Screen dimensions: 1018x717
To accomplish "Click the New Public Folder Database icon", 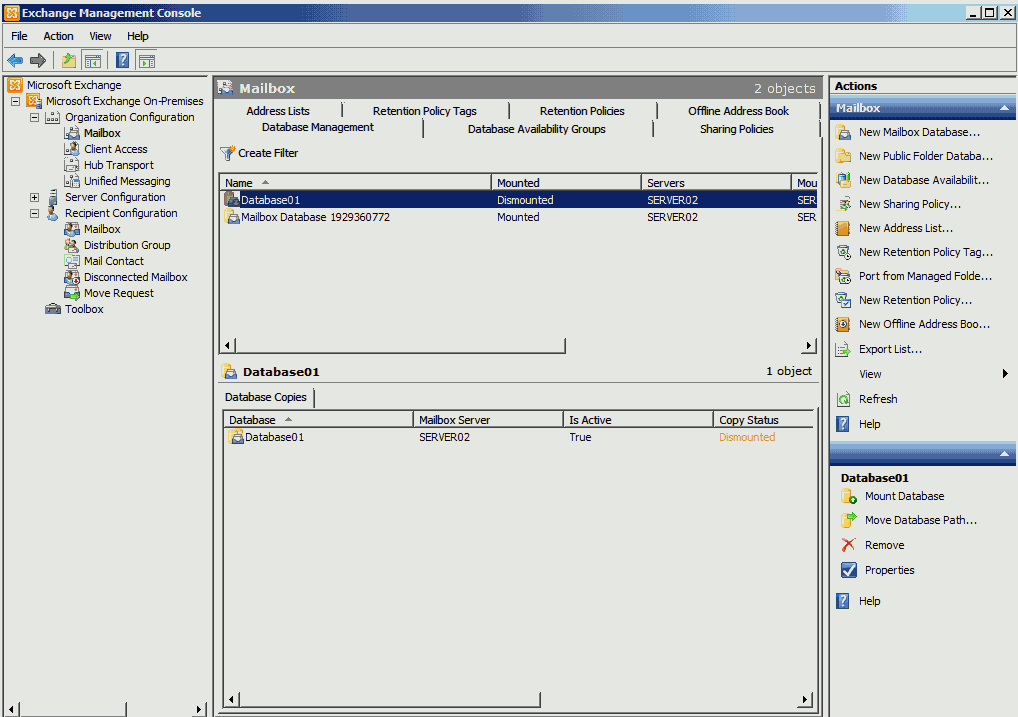I will pyautogui.click(x=843, y=156).
